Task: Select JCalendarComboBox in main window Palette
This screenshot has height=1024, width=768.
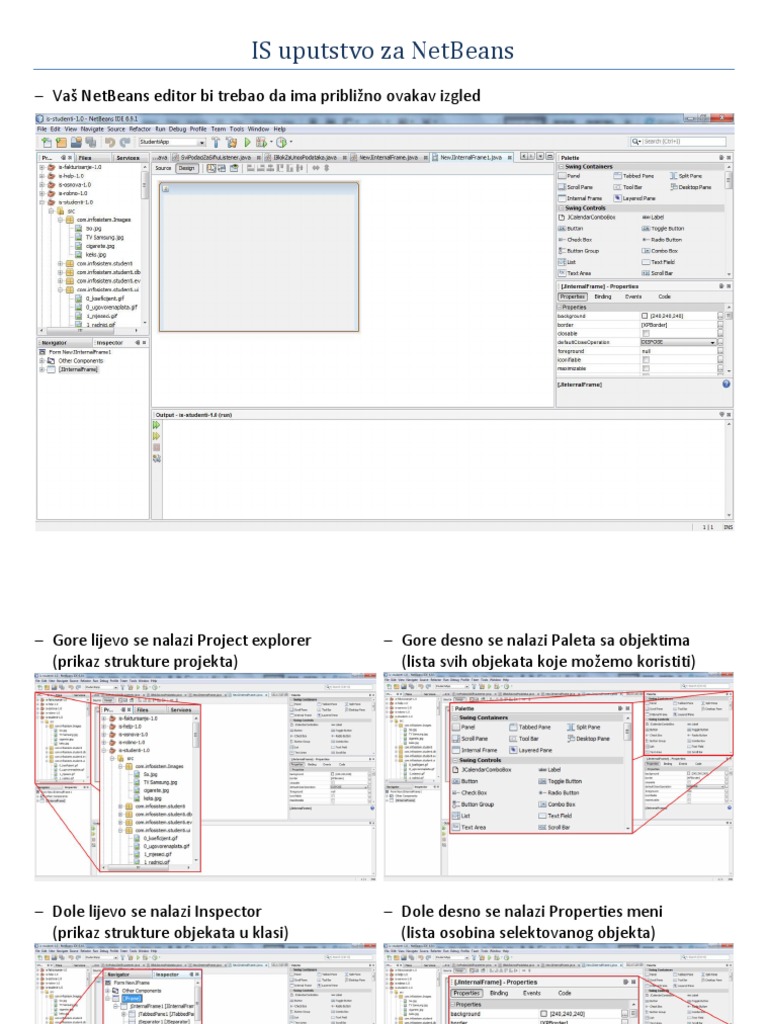Action: click(x=586, y=217)
